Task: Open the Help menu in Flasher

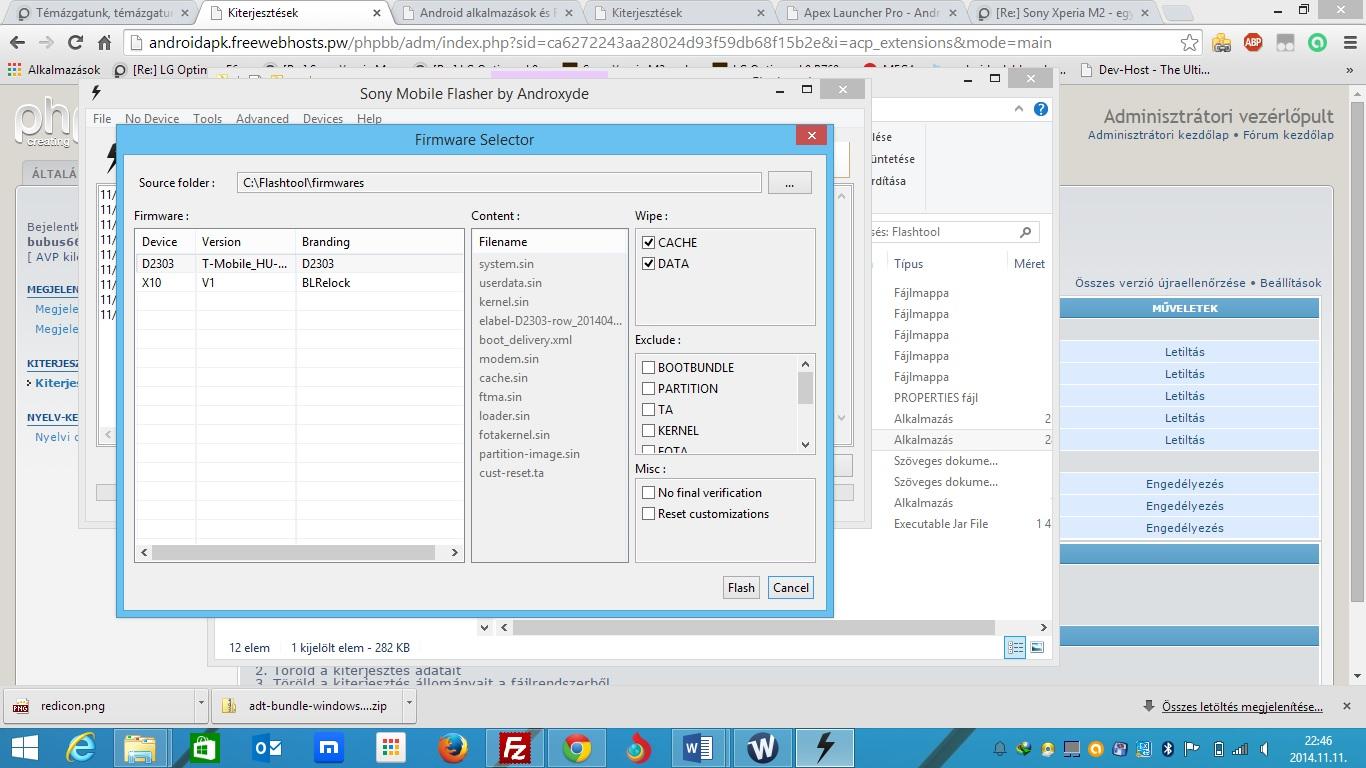Action: click(369, 118)
